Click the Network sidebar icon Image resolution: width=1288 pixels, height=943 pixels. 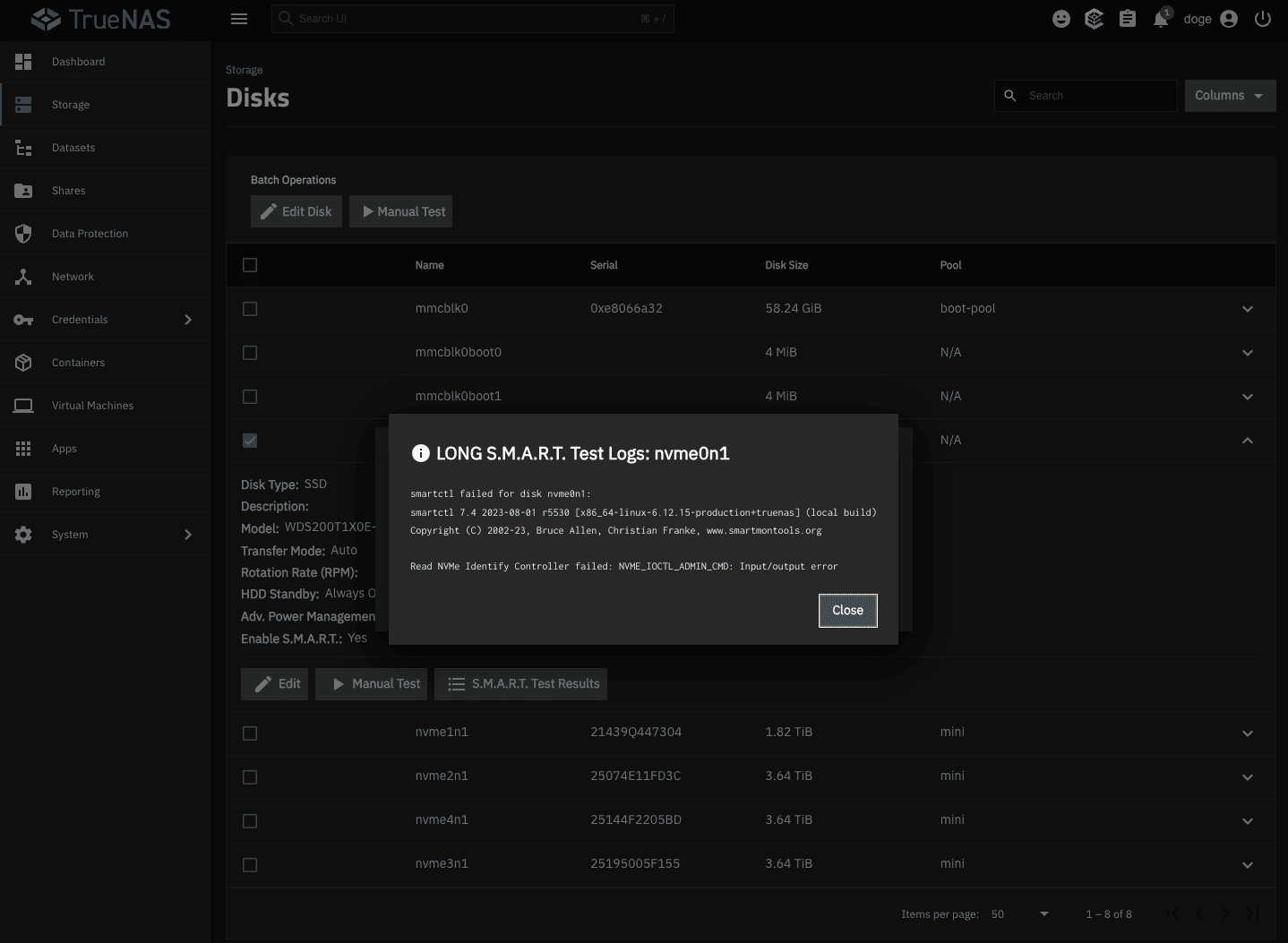coord(23,277)
